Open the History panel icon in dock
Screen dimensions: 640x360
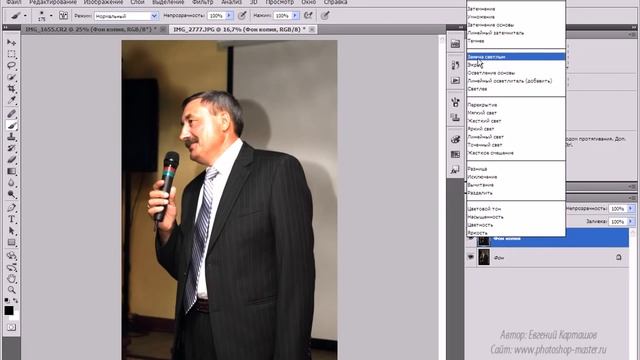[x=455, y=65]
